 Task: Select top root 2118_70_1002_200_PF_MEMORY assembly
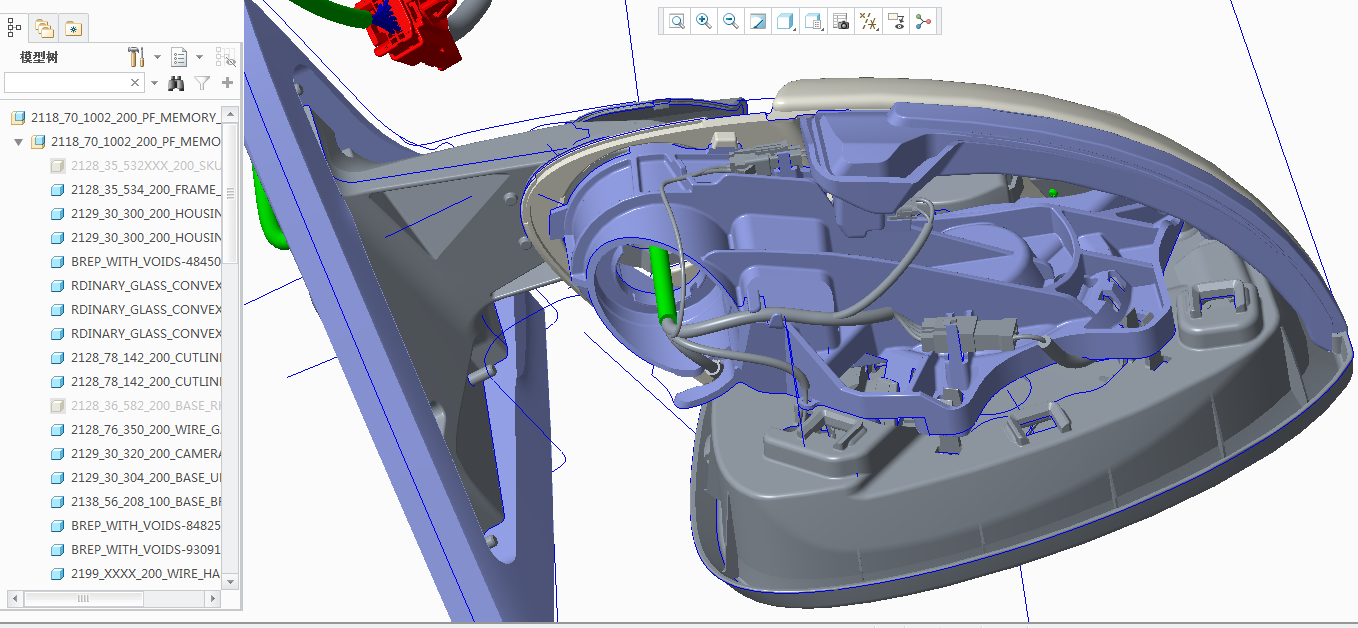click(x=114, y=118)
